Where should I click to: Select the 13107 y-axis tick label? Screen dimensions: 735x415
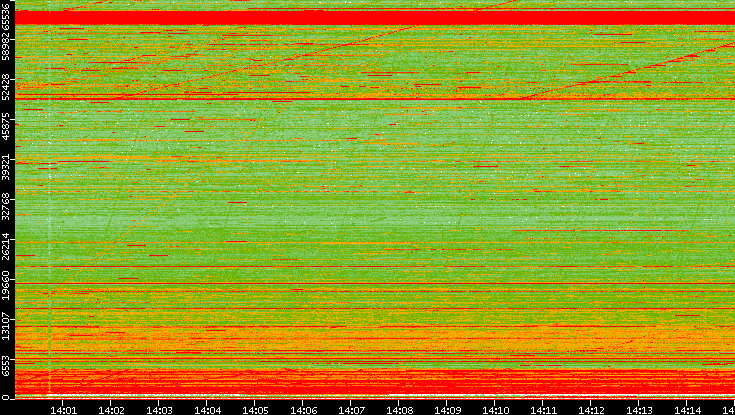[5, 327]
